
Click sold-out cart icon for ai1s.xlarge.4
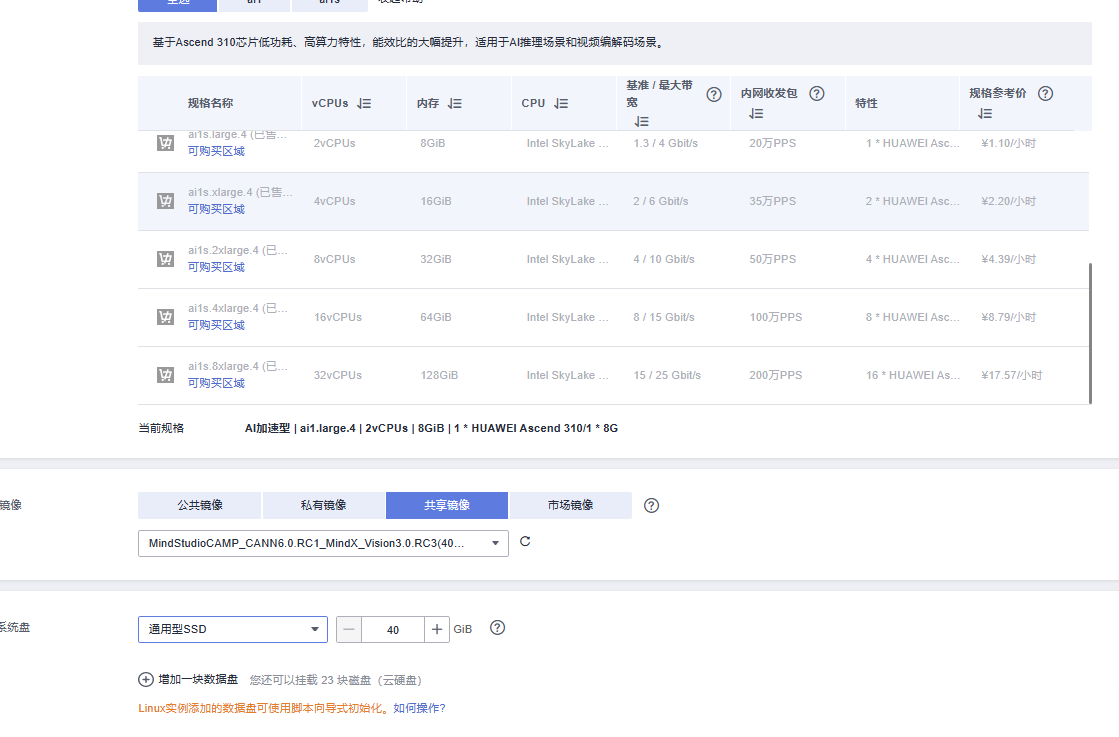coord(166,201)
